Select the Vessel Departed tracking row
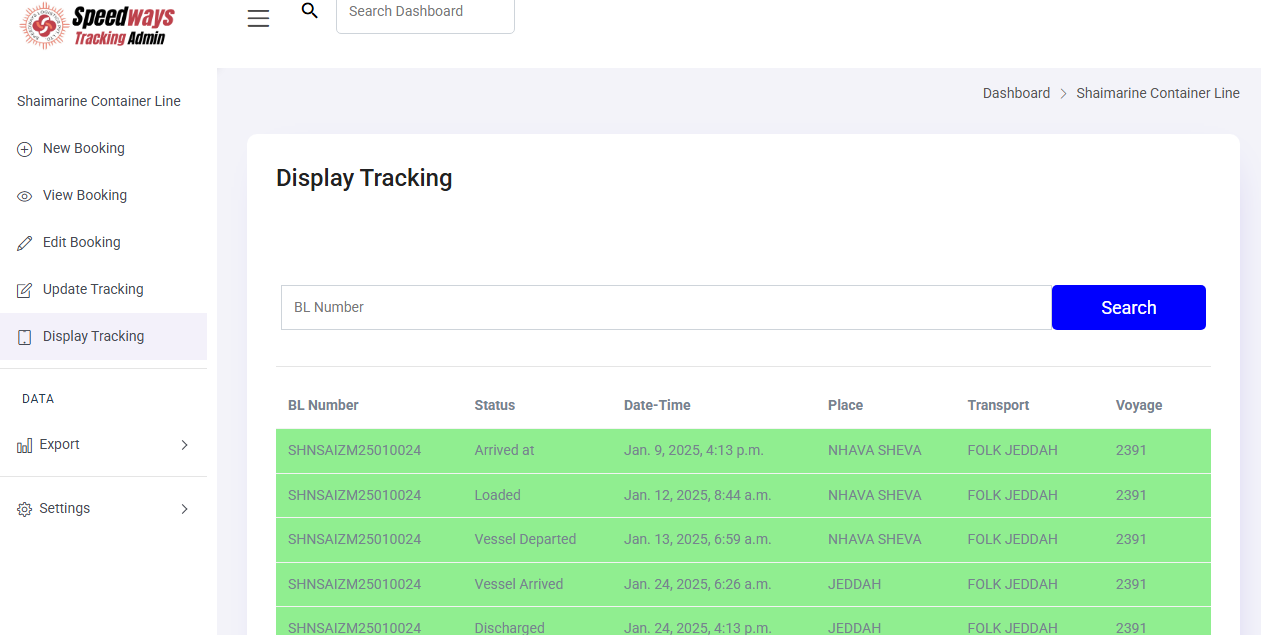This screenshot has width=1261, height=635. (x=742, y=539)
